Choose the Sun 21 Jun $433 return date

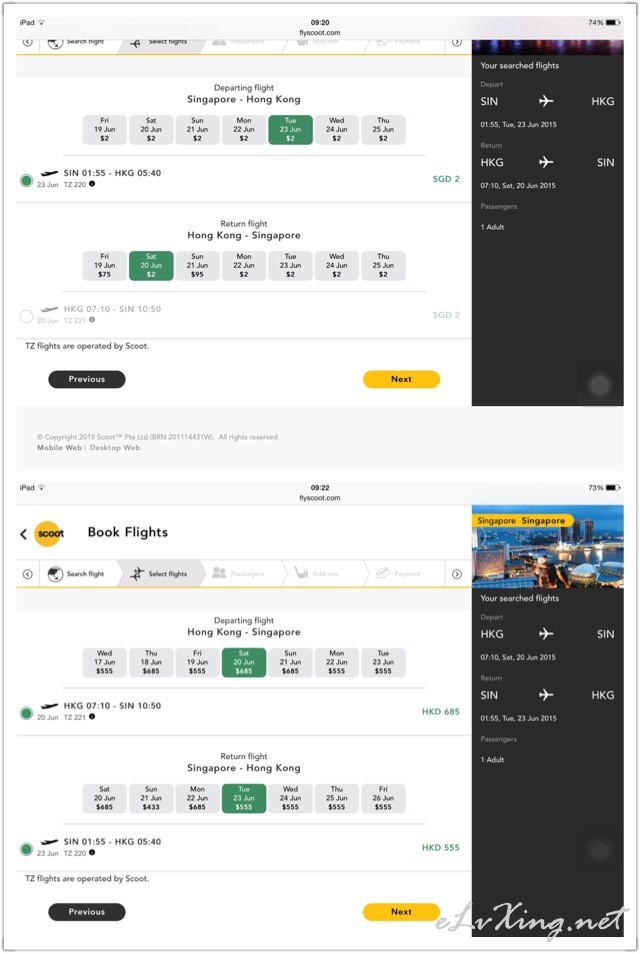tap(151, 798)
